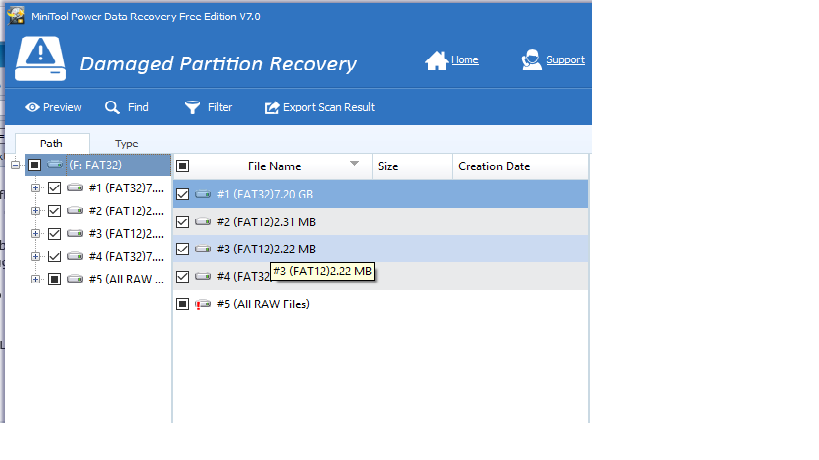Select '#2 (FAT12)2....' tree label
819x460 pixels.
[x=126, y=211]
